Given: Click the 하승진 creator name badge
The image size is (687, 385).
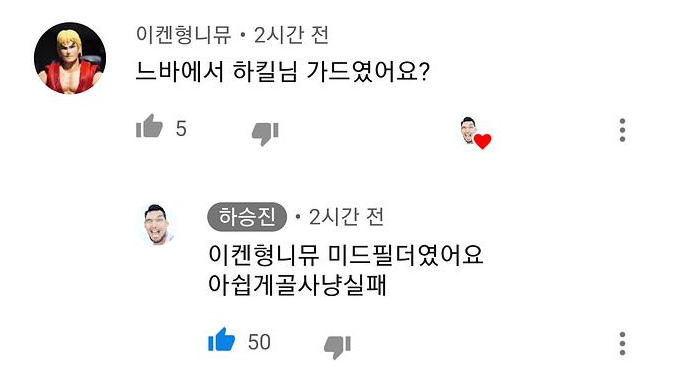Looking at the screenshot, I should click(x=247, y=217).
